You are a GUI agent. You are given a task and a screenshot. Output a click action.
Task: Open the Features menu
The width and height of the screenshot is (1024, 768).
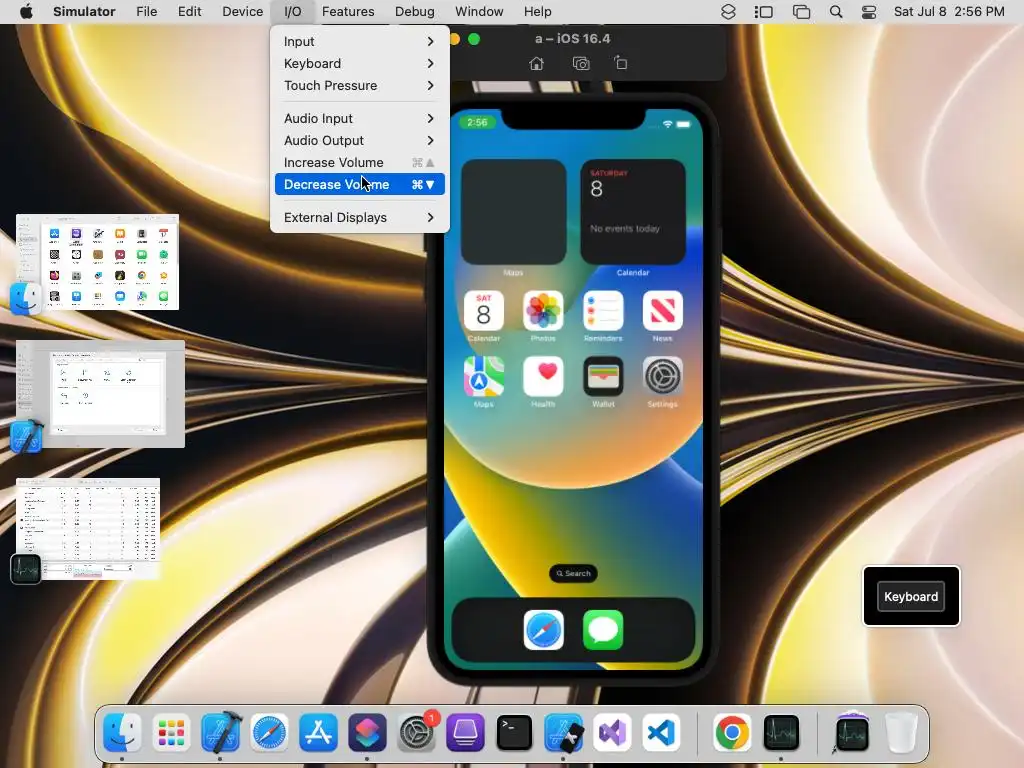[x=348, y=12]
